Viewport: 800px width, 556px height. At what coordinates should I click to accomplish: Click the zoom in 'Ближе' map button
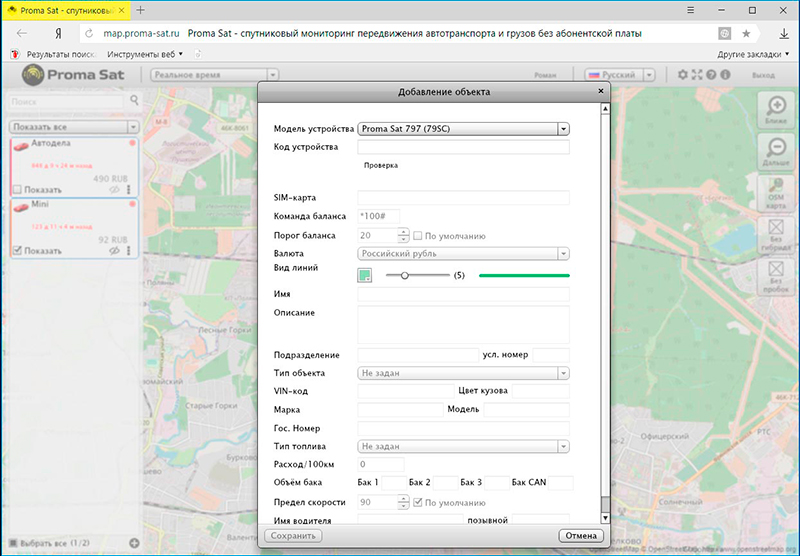tap(774, 108)
